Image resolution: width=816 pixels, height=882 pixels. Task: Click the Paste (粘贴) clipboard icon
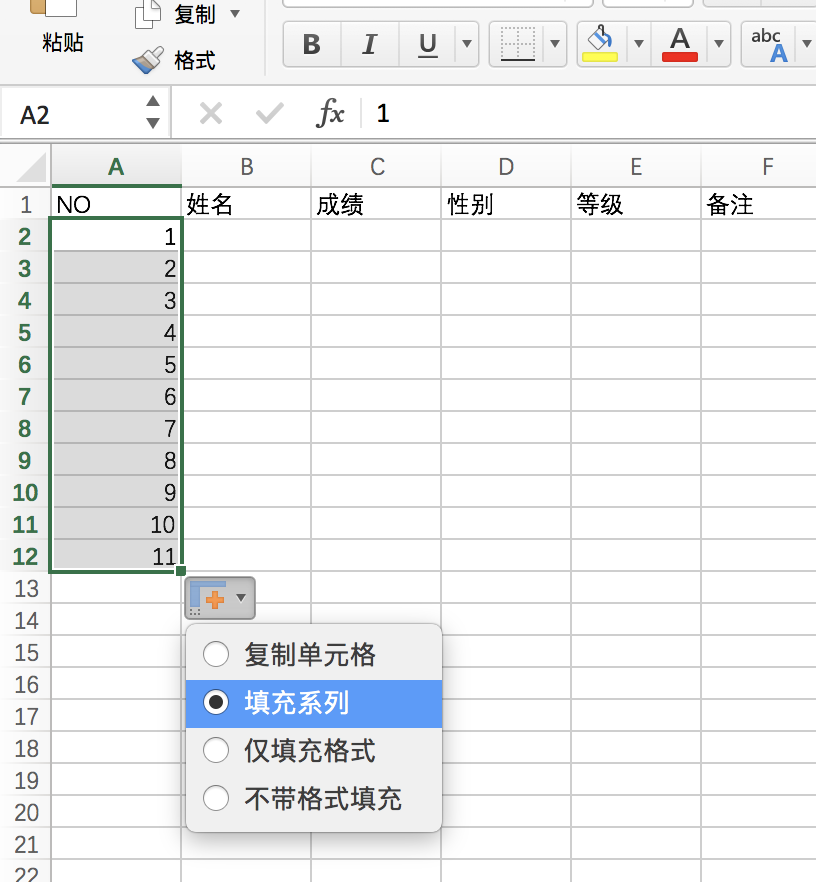(x=53, y=8)
